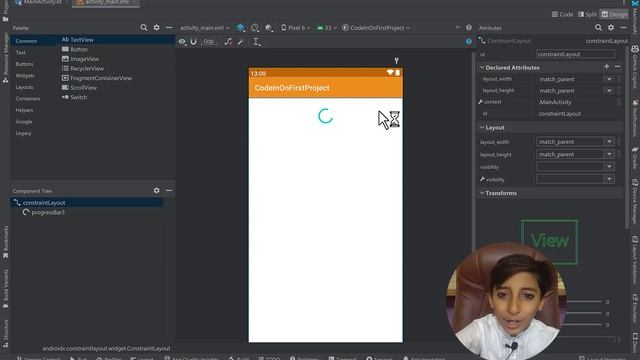Collapse Transforms section

(482, 193)
